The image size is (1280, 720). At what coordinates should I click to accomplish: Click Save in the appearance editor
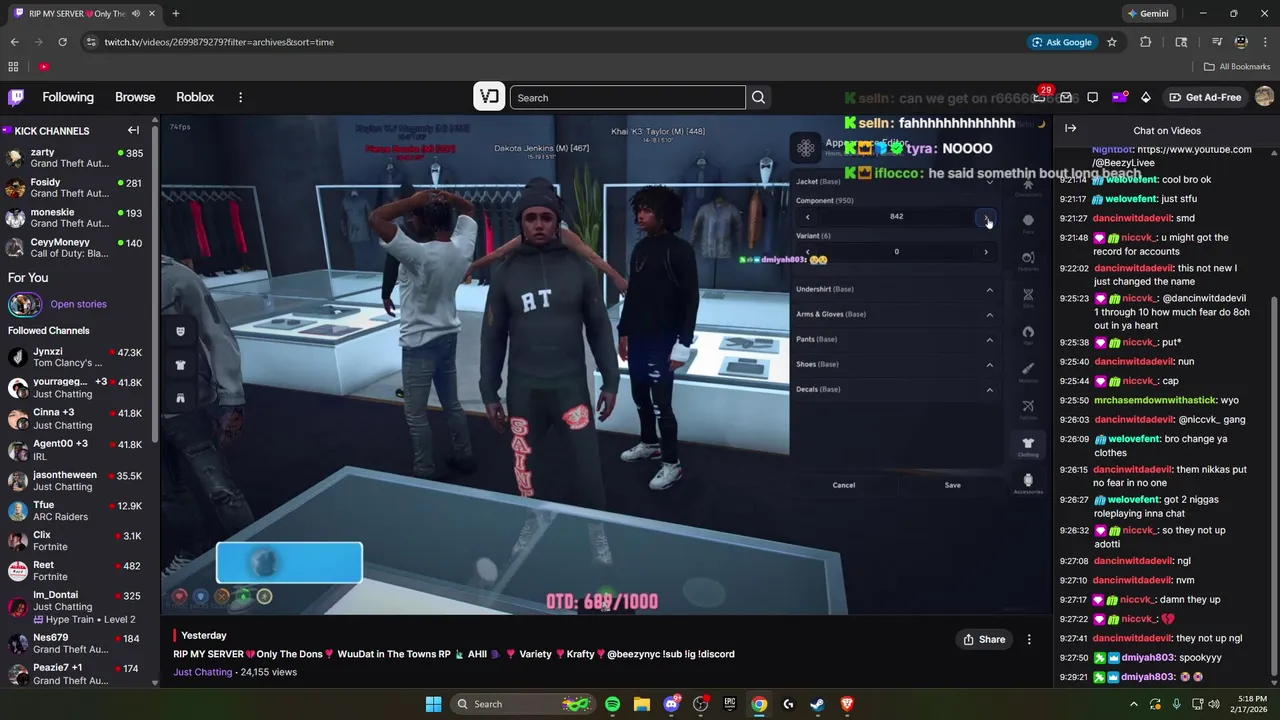point(952,485)
